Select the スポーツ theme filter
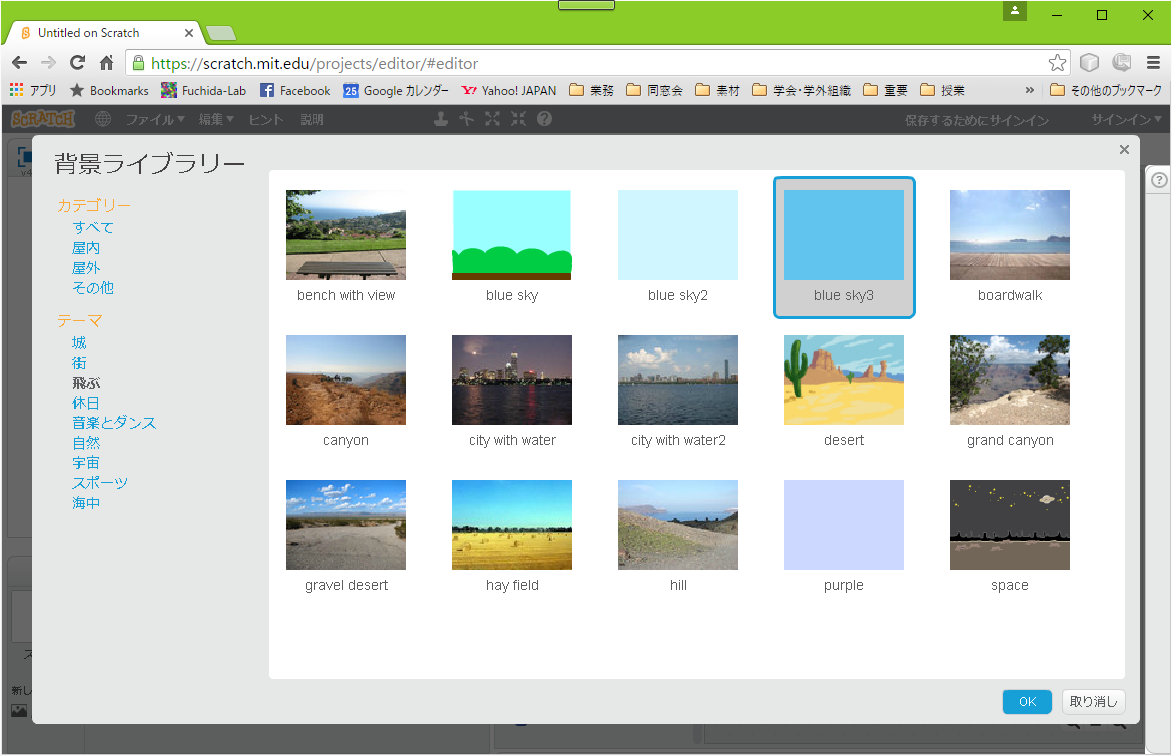 (100, 483)
